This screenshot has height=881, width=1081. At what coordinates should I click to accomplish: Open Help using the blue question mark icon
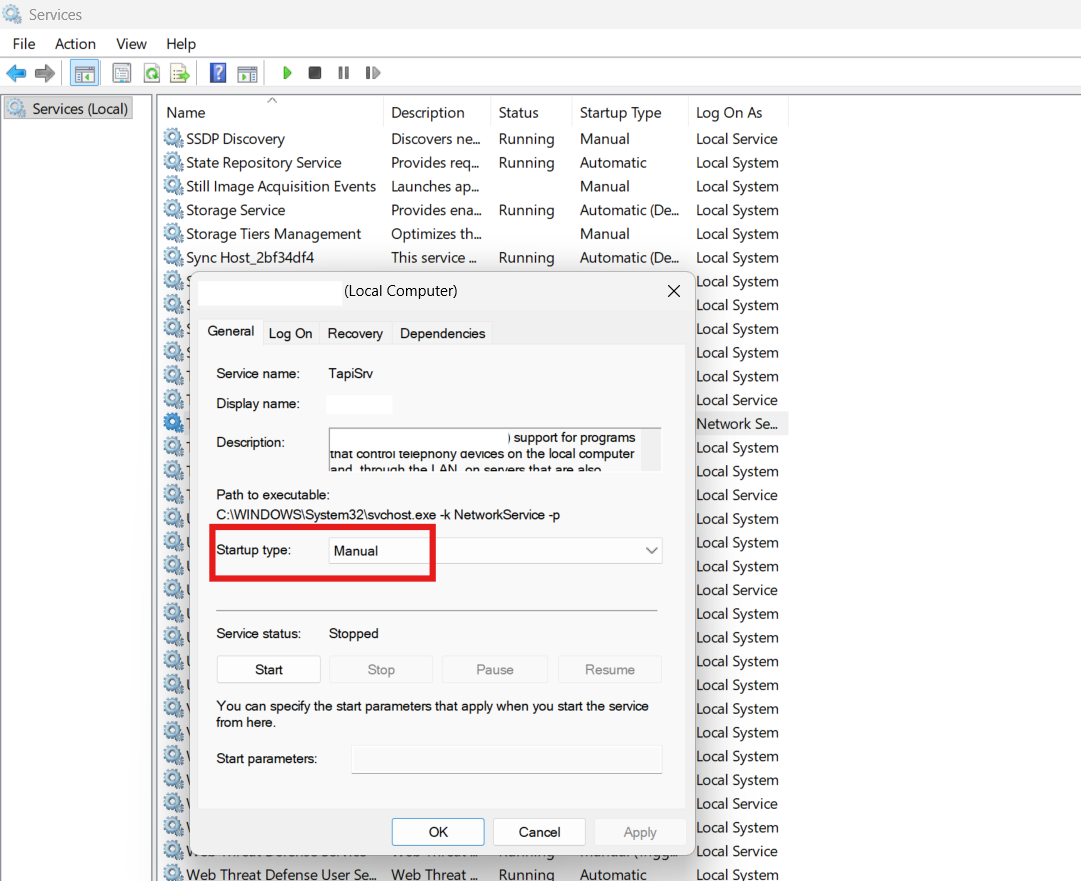point(217,72)
